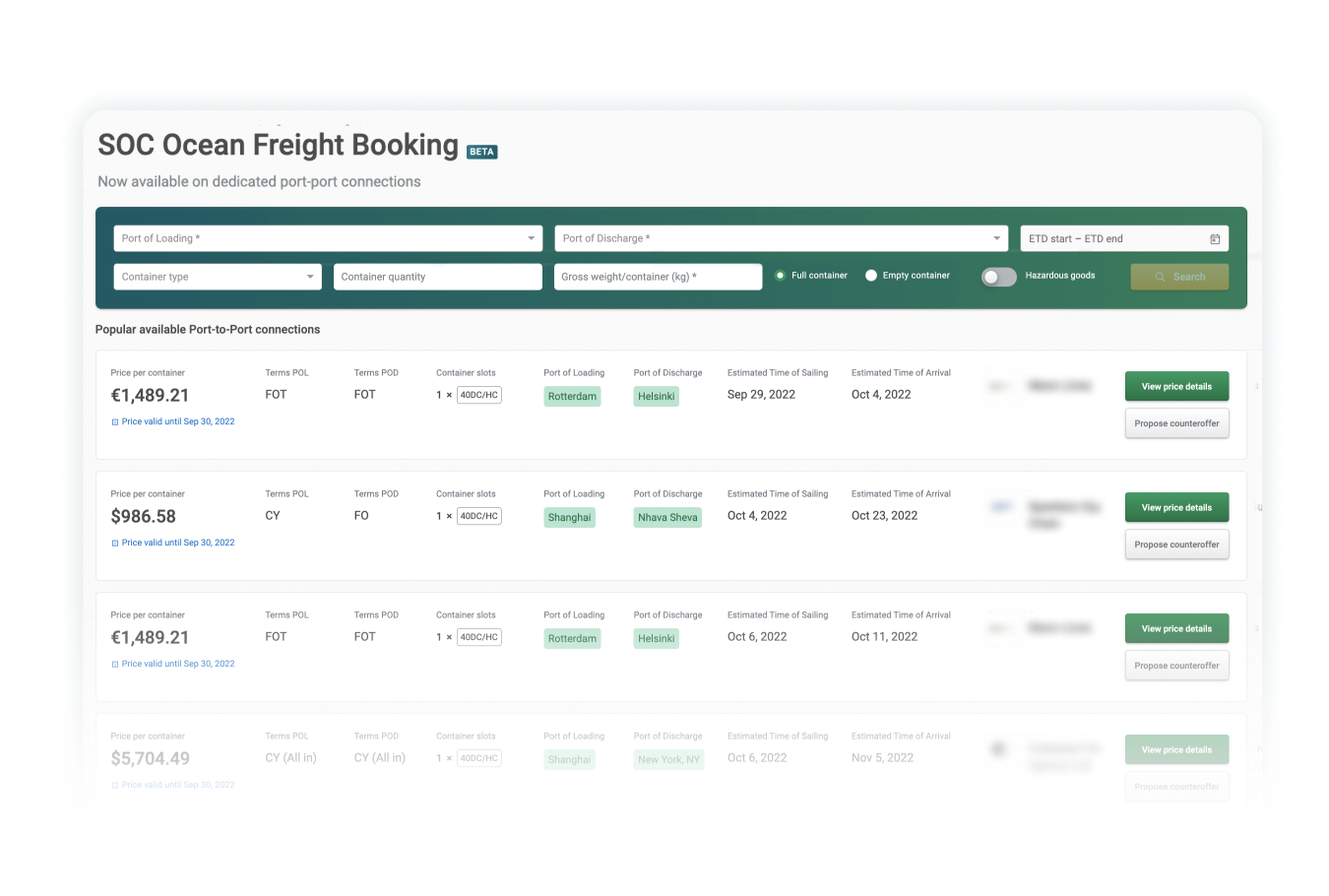Click the BETA badge next to title
The height and width of the screenshot is (896, 1329).
tap(482, 152)
